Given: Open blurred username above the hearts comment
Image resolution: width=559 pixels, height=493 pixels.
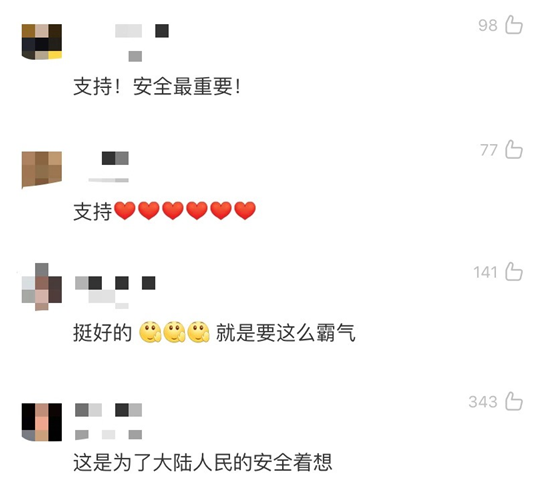Looking at the screenshot, I should coord(109,167).
